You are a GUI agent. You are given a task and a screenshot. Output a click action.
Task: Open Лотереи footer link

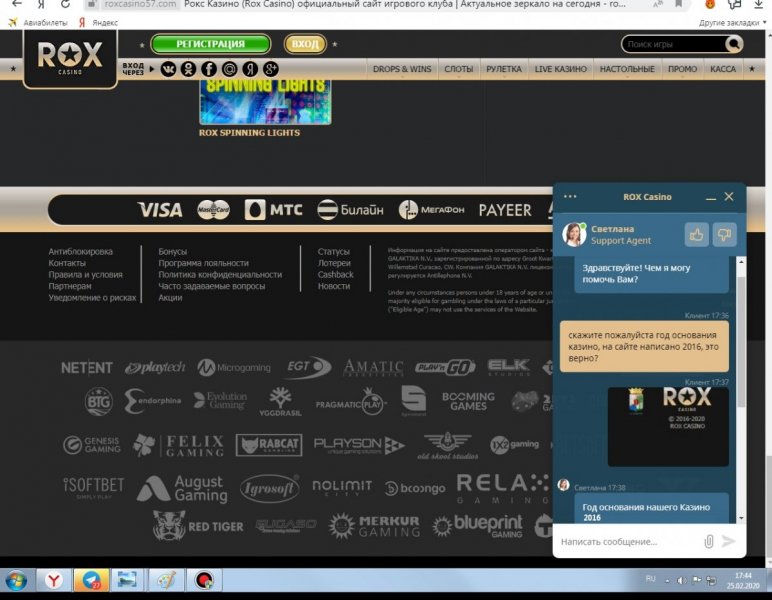[334, 263]
